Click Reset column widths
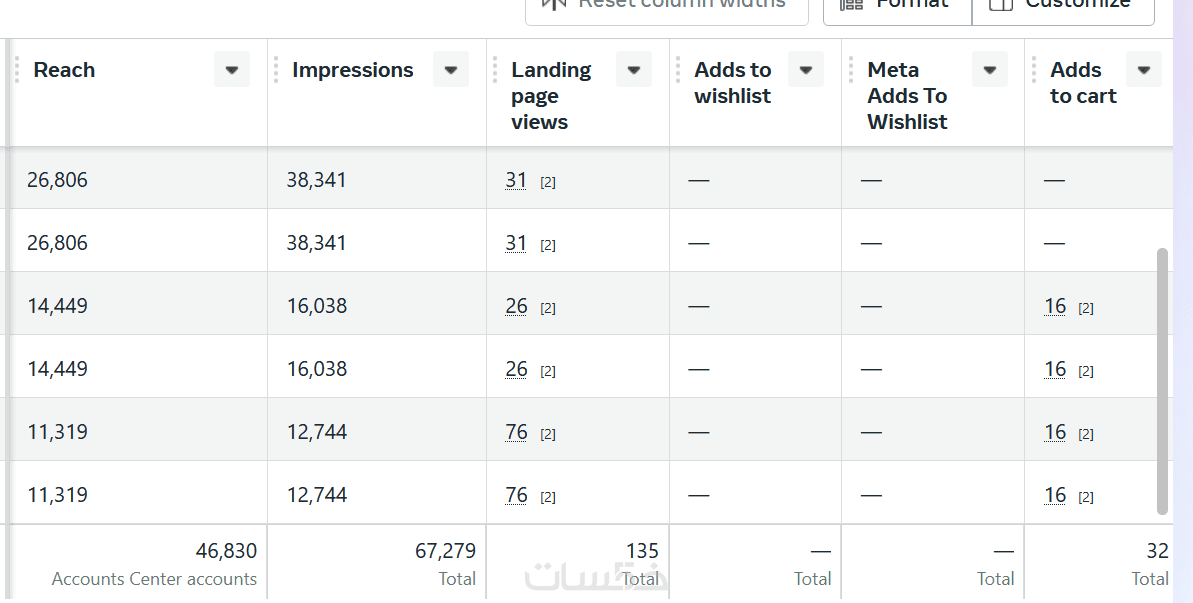This screenshot has width=1193, height=603. [x=667, y=5]
